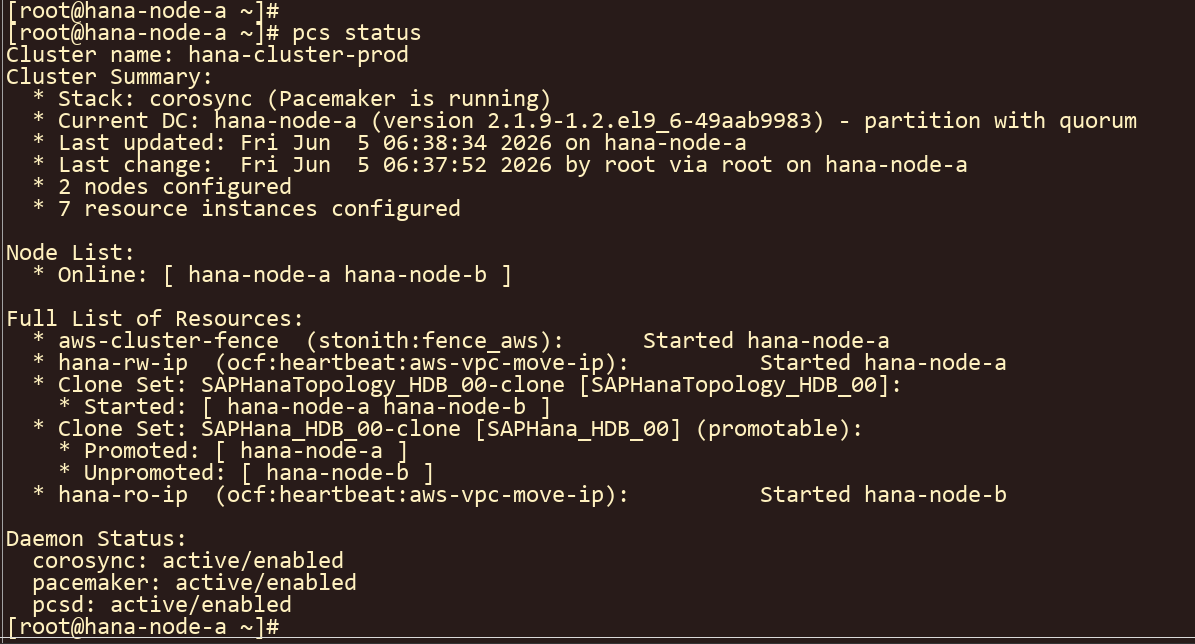Click the SAPHanaTopology_HDB_00-clone clone set name

click(x=383, y=386)
